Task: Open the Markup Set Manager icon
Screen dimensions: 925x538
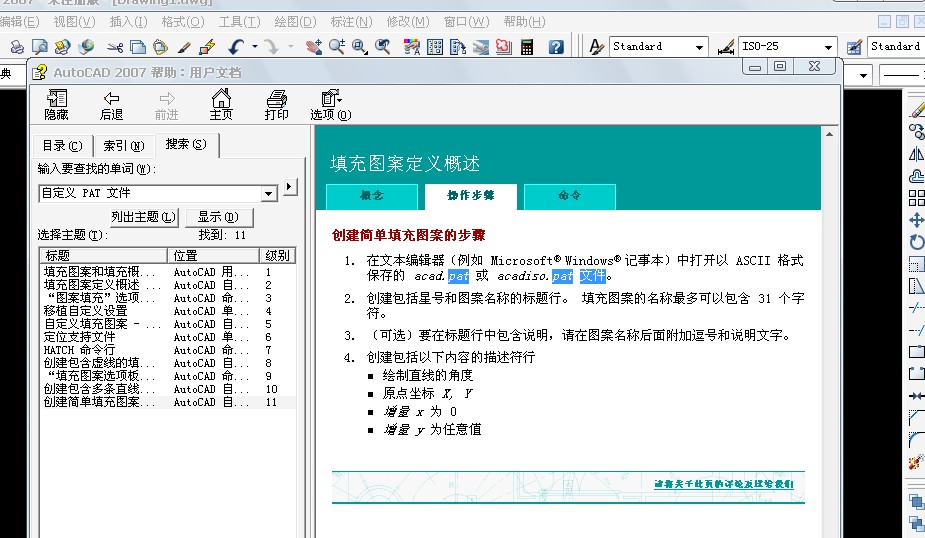Action: pos(504,47)
